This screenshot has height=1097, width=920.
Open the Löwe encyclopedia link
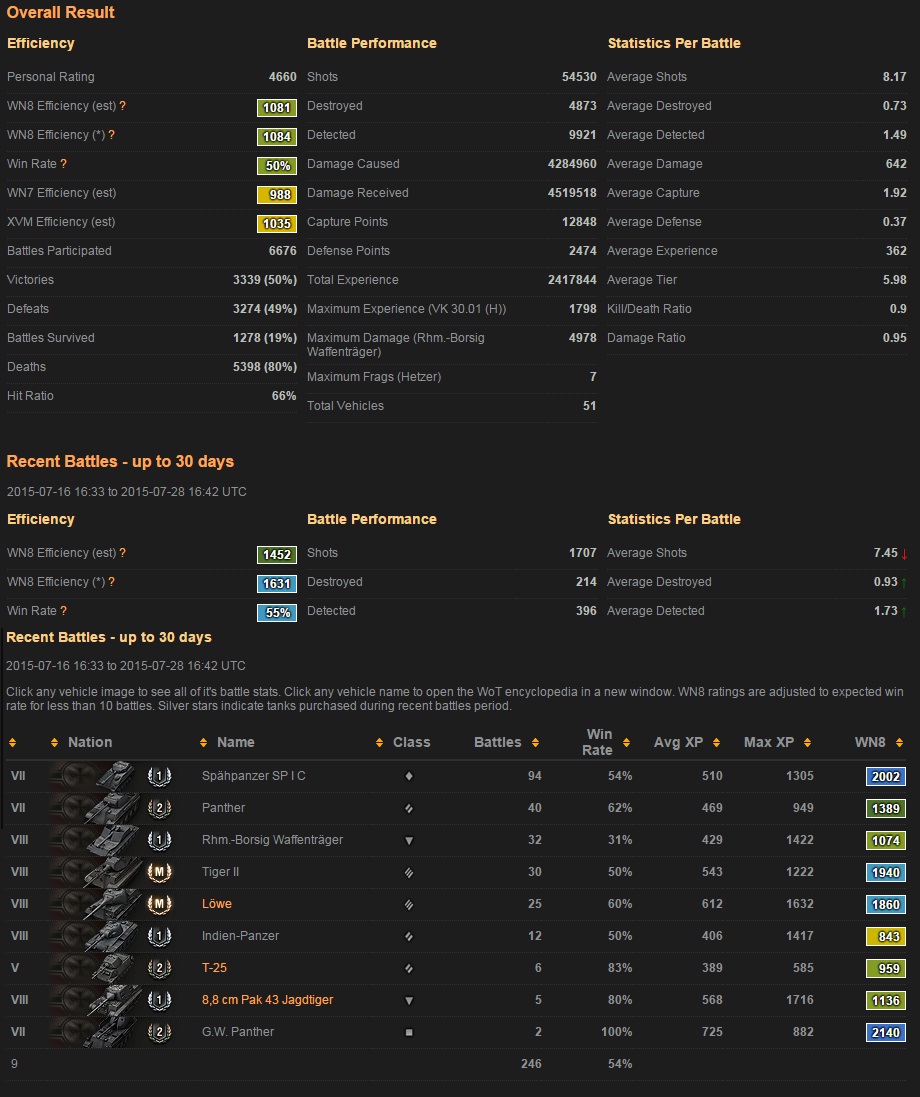(x=217, y=904)
